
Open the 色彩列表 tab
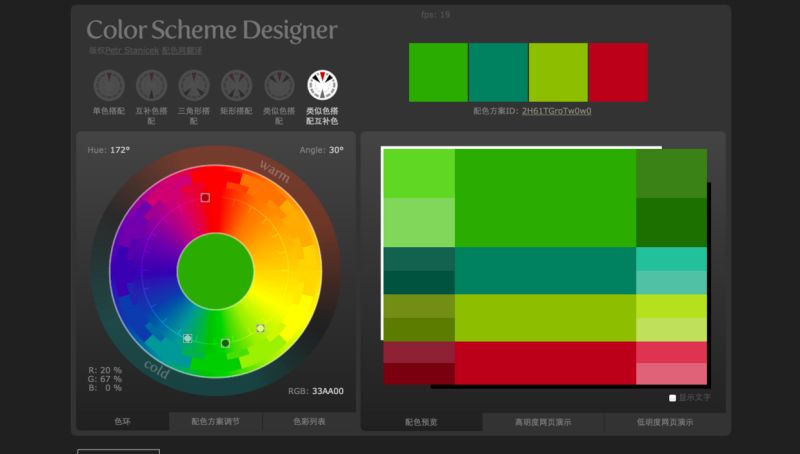pos(308,422)
